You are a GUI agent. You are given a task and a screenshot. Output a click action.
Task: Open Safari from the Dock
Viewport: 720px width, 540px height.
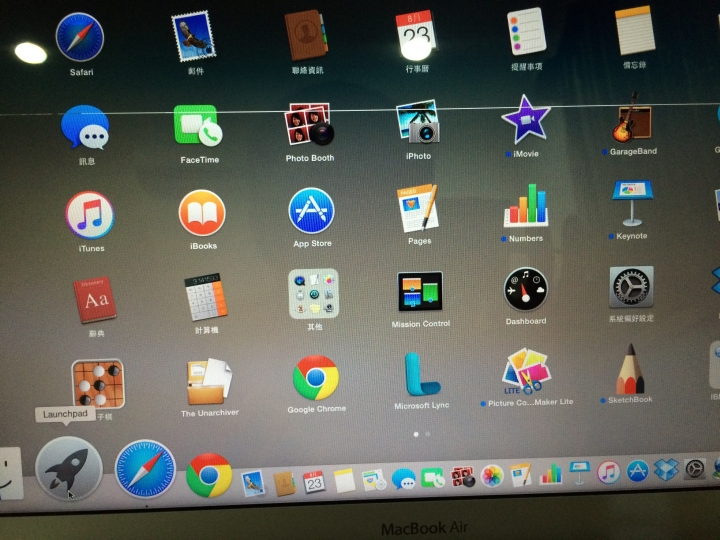(x=145, y=469)
